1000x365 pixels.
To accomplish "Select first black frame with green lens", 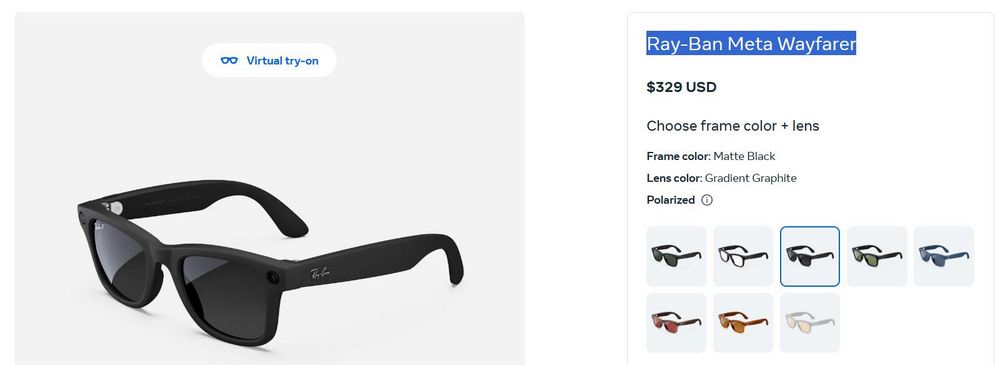I will coord(676,256).
